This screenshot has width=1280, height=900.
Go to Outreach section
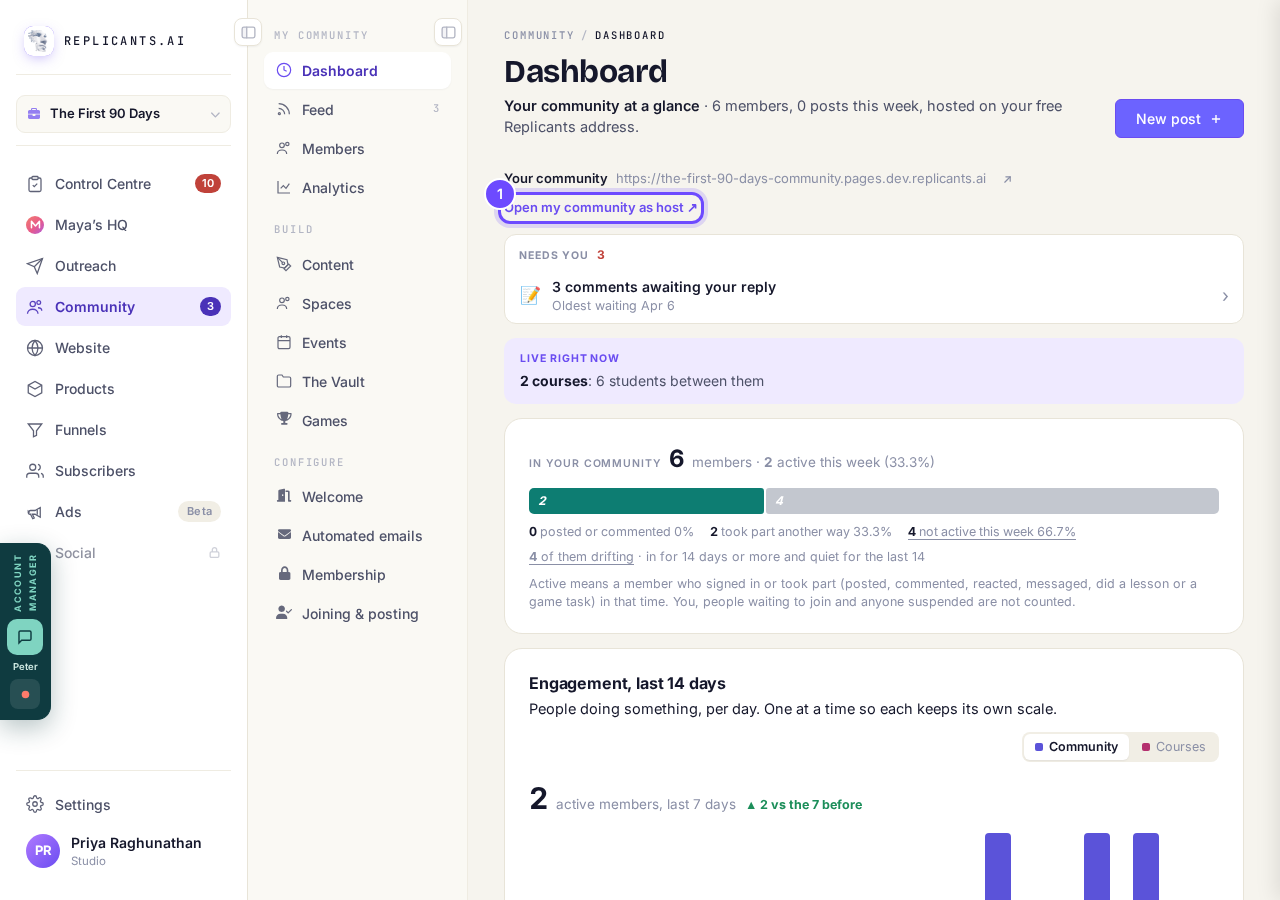click(123, 266)
